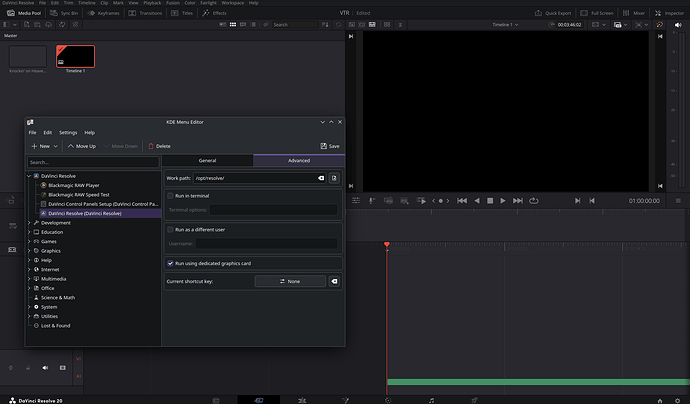The image size is (690, 404).
Task: Click the red timeline playhead marker
Action: 387,245
